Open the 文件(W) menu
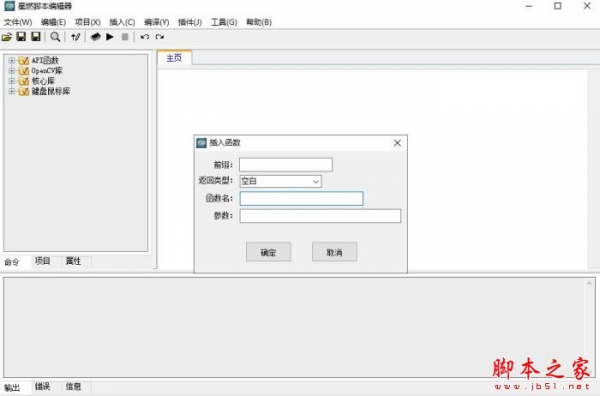 click(x=18, y=22)
